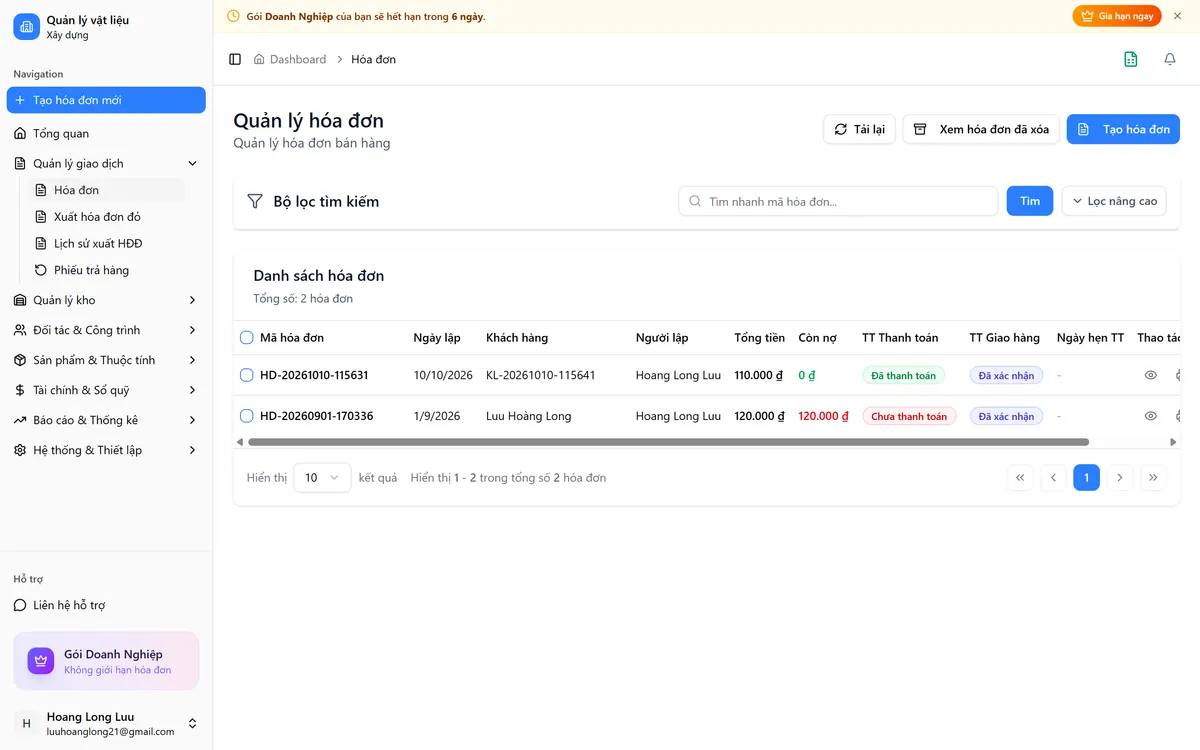Screen dimensions: 1200x750
Task: Click the Dashboard breadcrumb link
Action: [x=298, y=59]
